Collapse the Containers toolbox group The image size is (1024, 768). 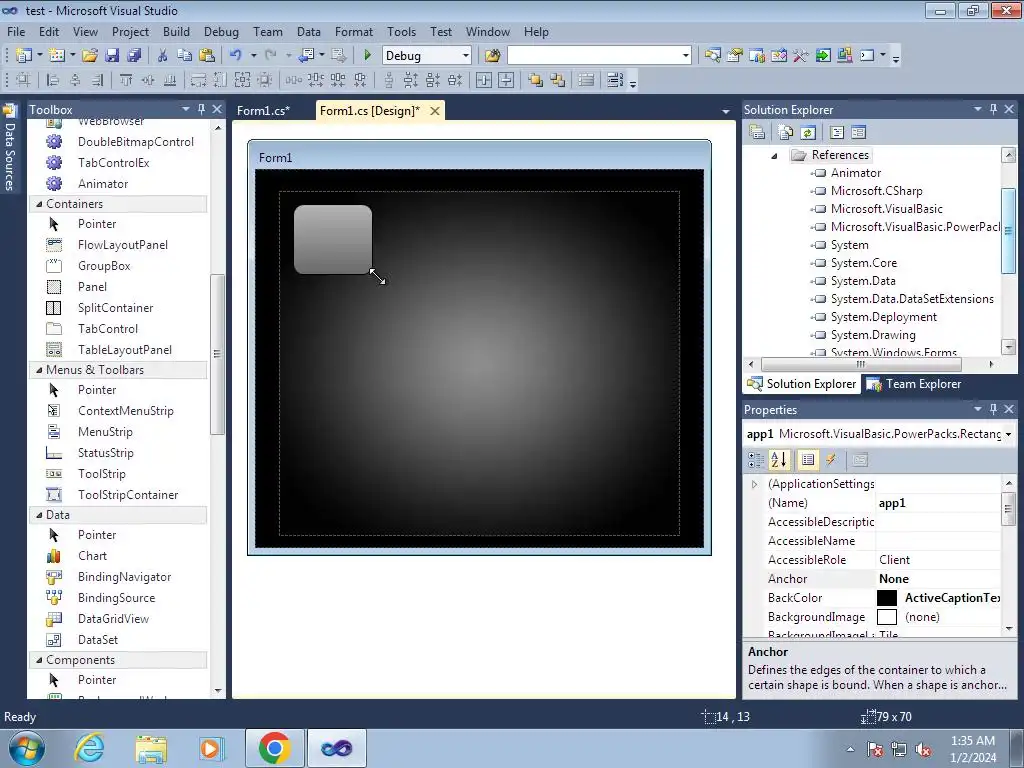click(x=39, y=204)
